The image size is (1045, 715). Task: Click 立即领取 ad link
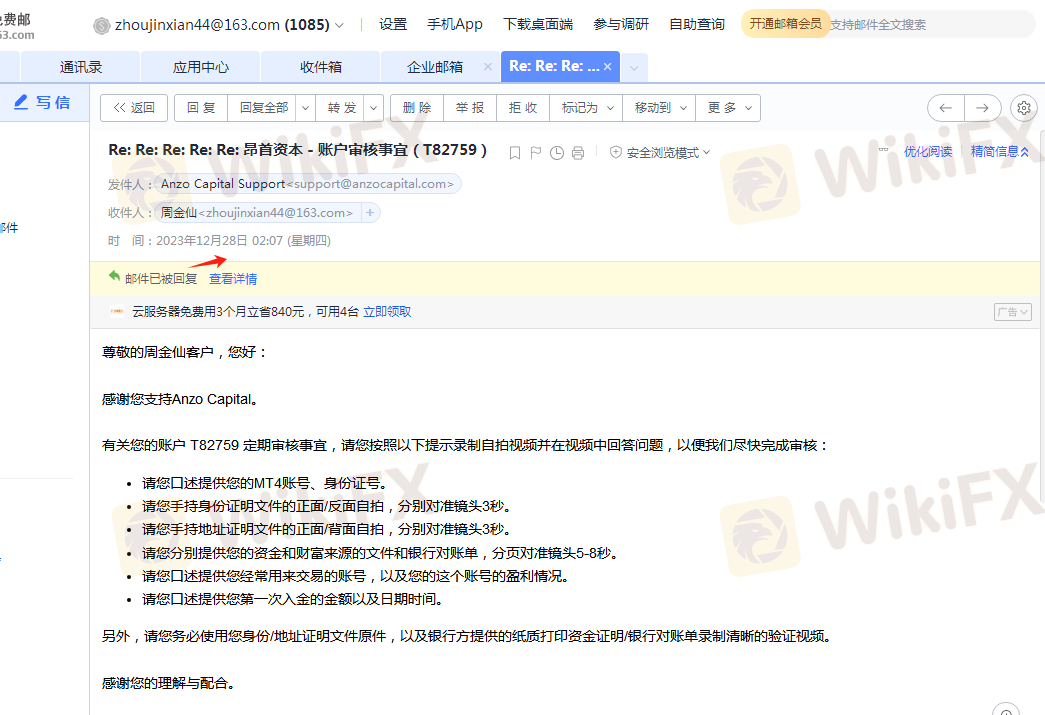click(x=387, y=312)
